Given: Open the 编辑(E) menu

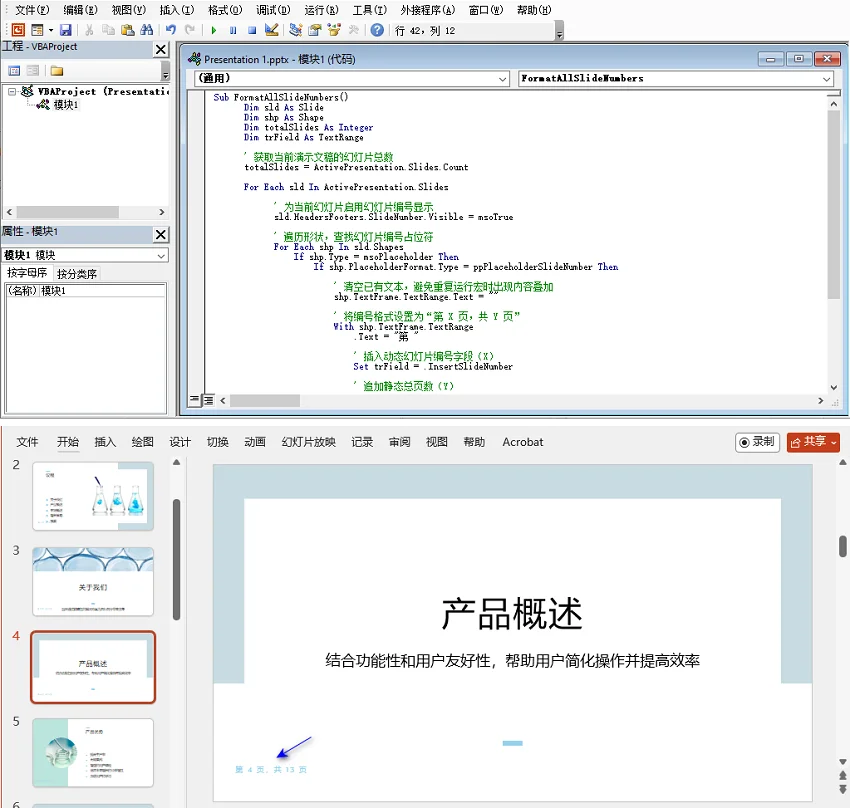Looking at the screenshot, I should click(x=80, y=10).
